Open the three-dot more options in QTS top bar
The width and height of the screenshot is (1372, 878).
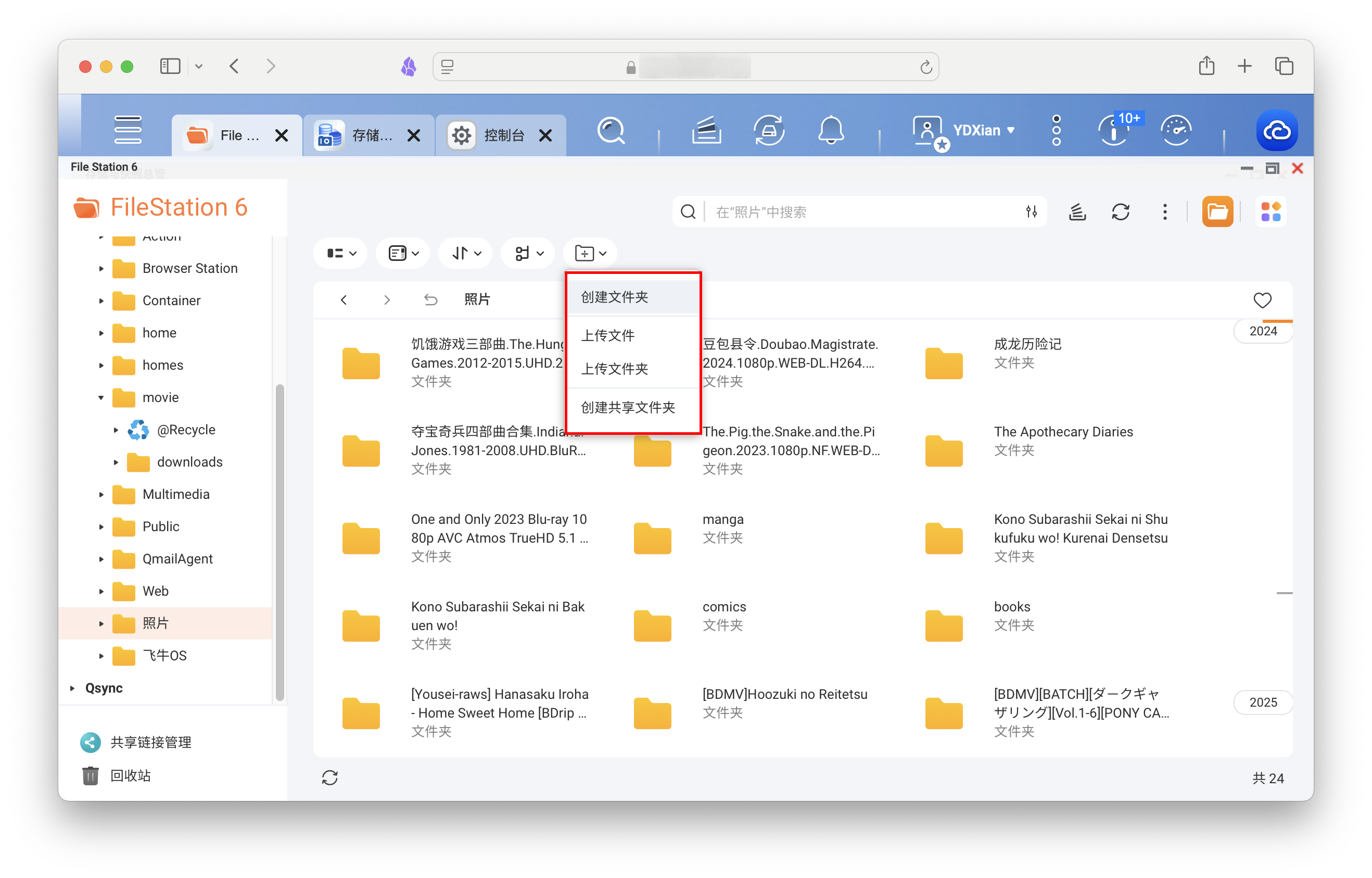(x=1056, y=131)
